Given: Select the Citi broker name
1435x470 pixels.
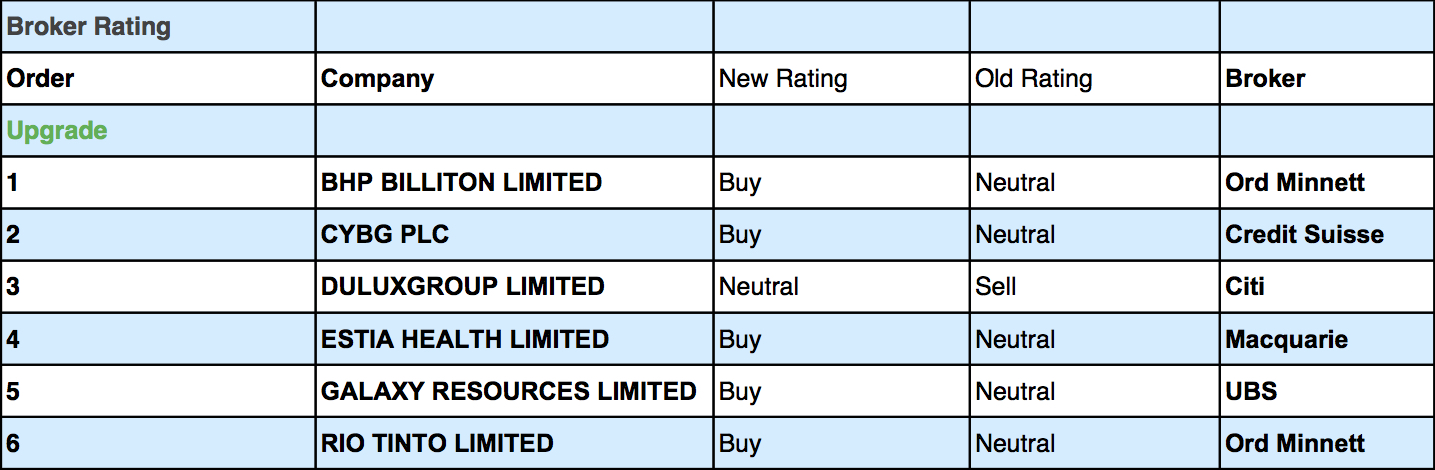Looking at the screenshot, I should [x=1245, y=287].
